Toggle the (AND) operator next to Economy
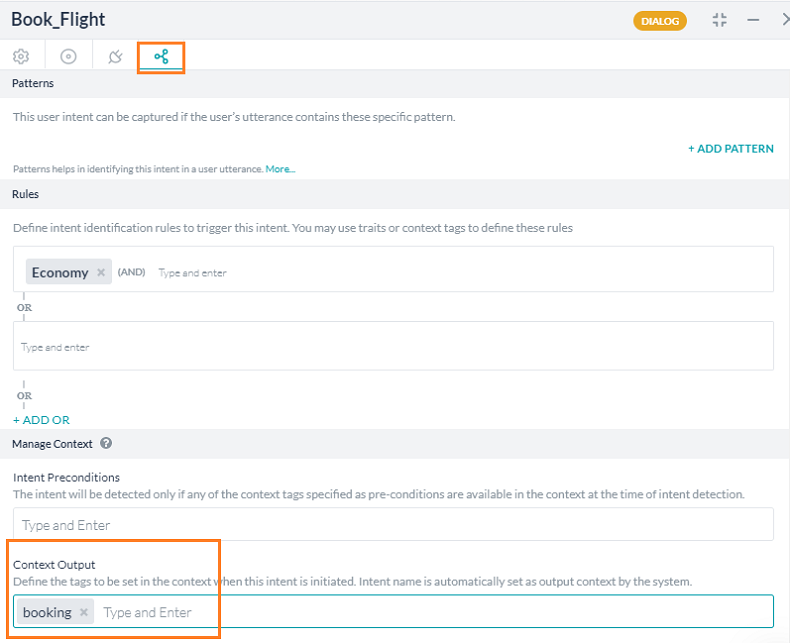790x643 pixels. [132, 272]
